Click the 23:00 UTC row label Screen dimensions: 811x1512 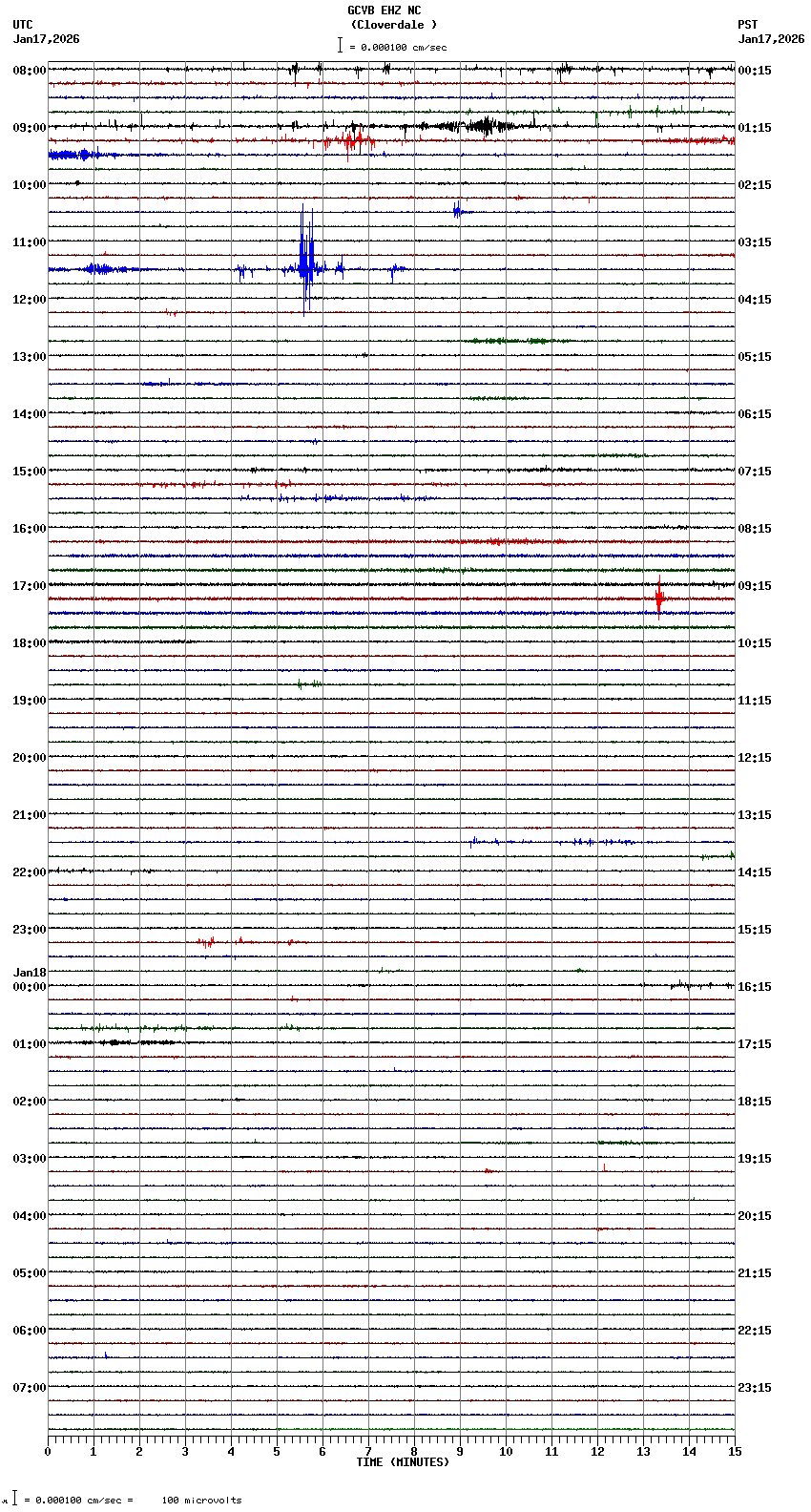(x=30, y=930)
